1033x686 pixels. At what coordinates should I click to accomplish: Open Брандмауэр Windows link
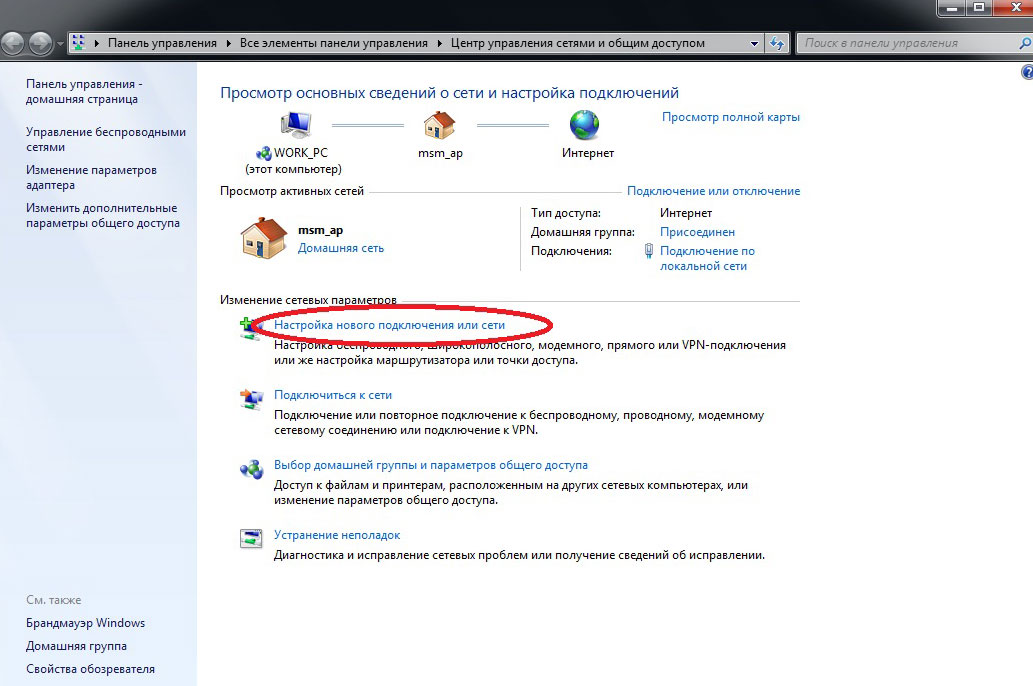tap(85, 623)
